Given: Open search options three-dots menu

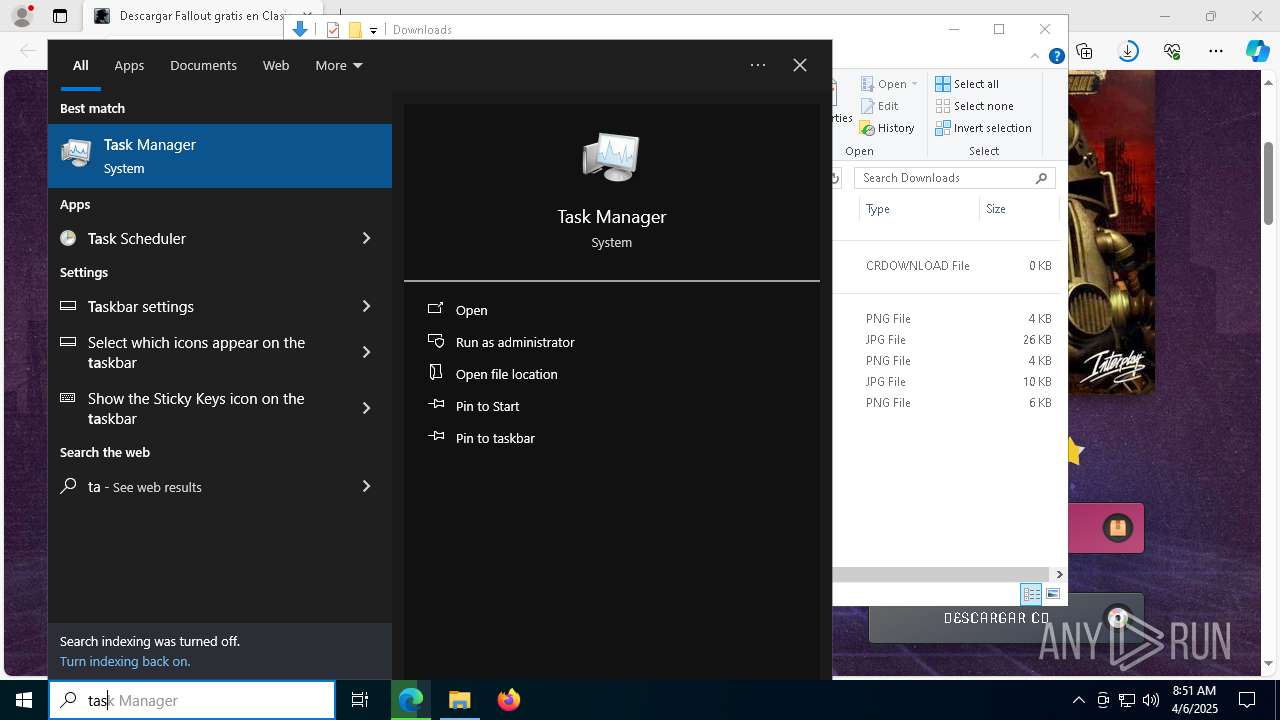Looking at the screenshot, I should (x=758, y=65).
